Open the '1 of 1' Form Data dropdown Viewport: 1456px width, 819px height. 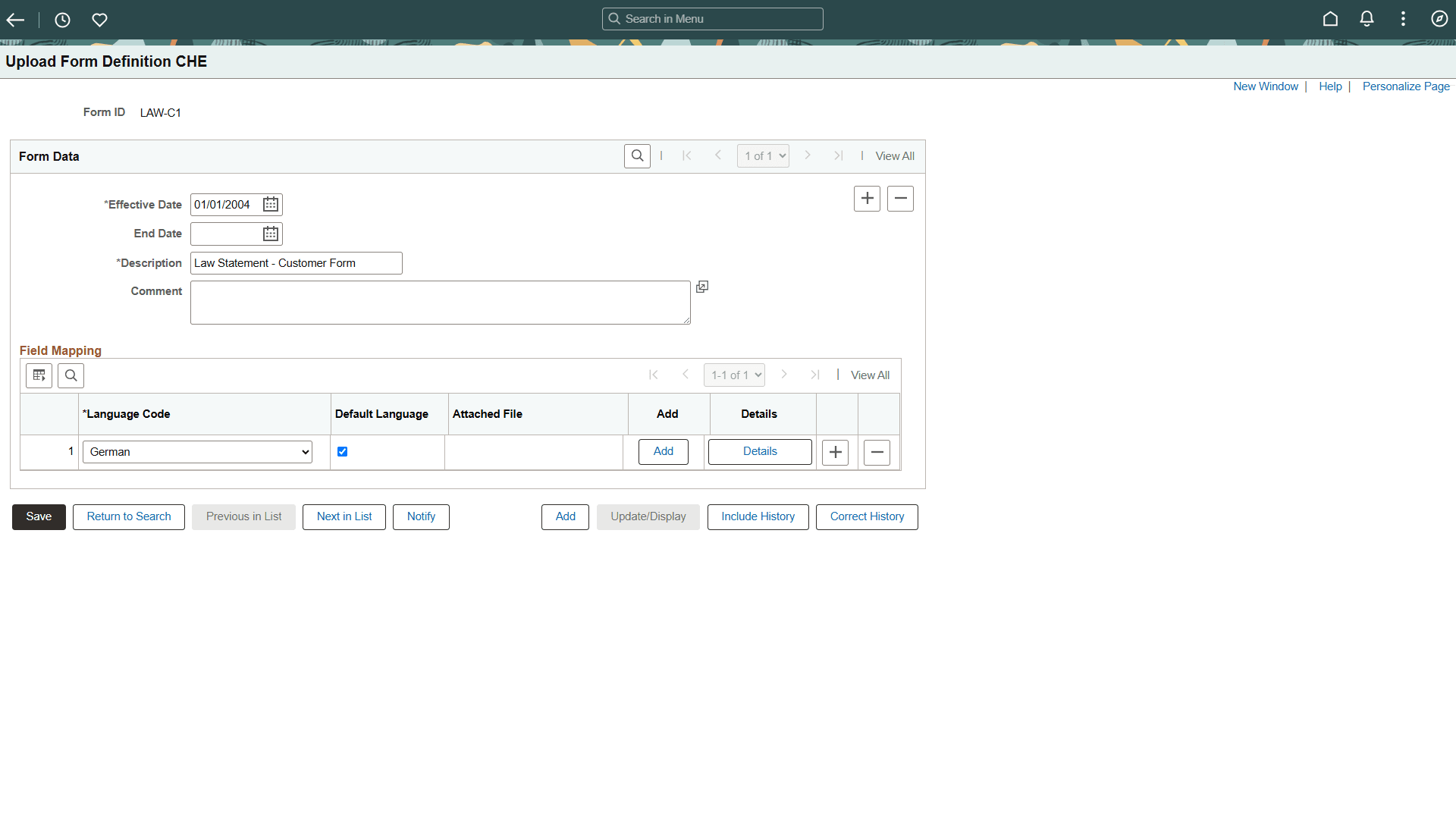tap(763, 156)
